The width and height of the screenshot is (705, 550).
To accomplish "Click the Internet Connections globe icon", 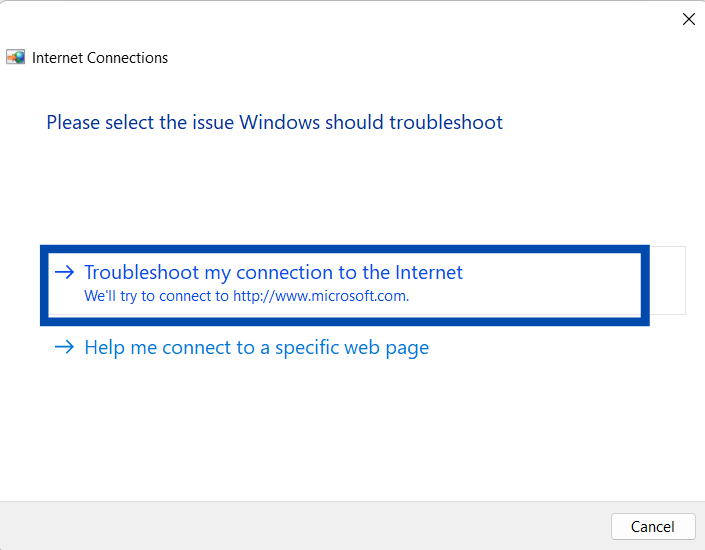I will 16,57.
